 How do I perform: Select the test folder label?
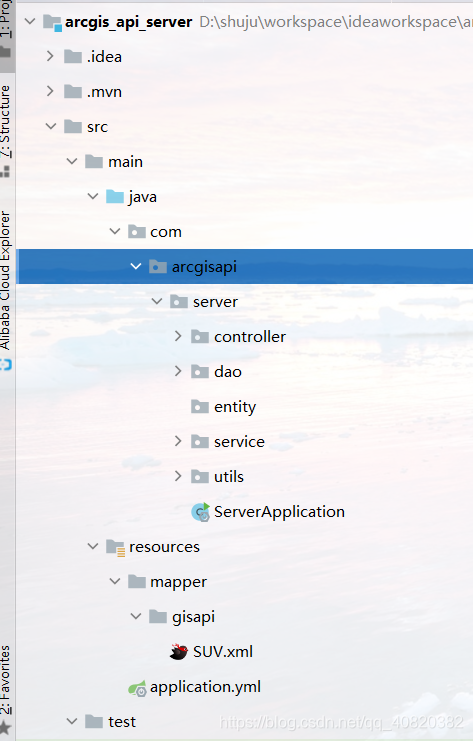tap(122, 722)
